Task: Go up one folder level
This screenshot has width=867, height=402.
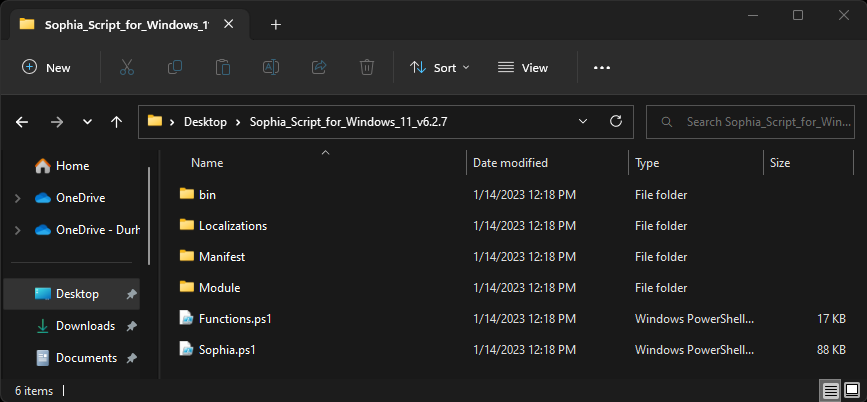Action: click(x=116, y=122)
